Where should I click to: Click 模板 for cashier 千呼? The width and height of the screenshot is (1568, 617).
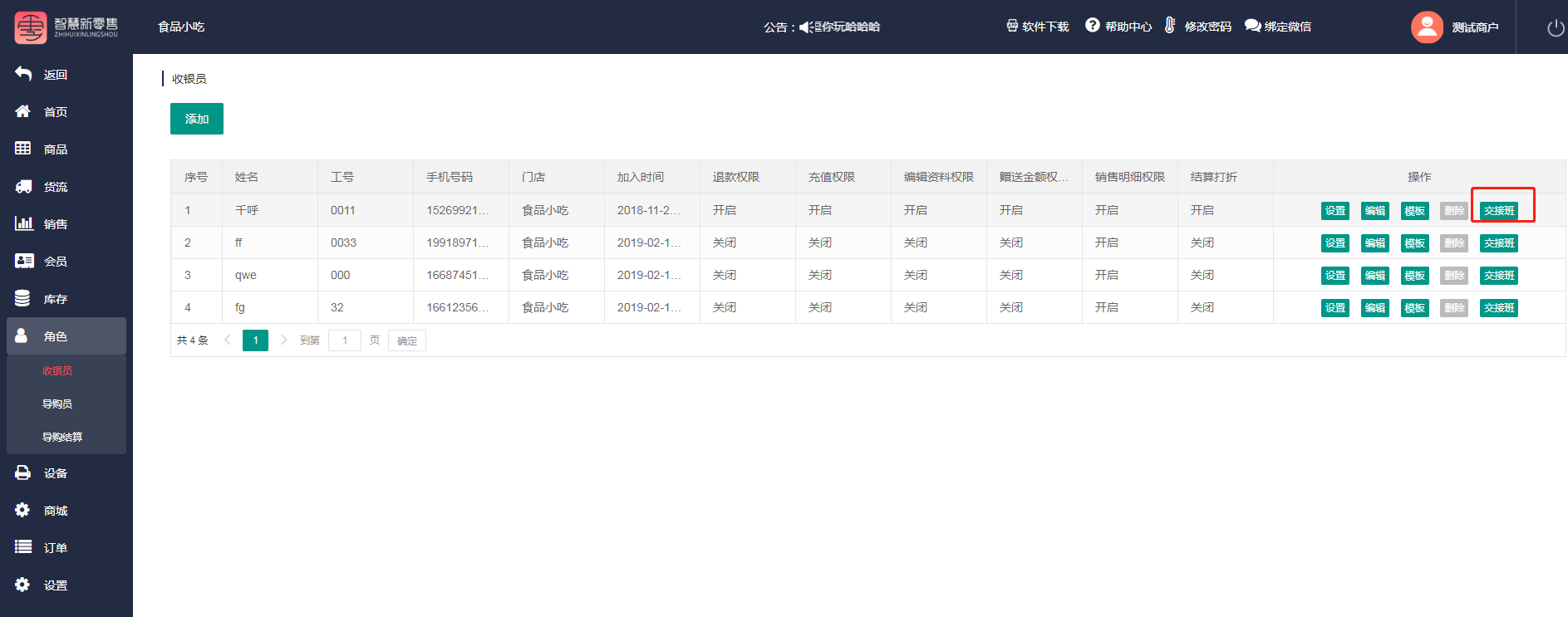pos(1415,211)
